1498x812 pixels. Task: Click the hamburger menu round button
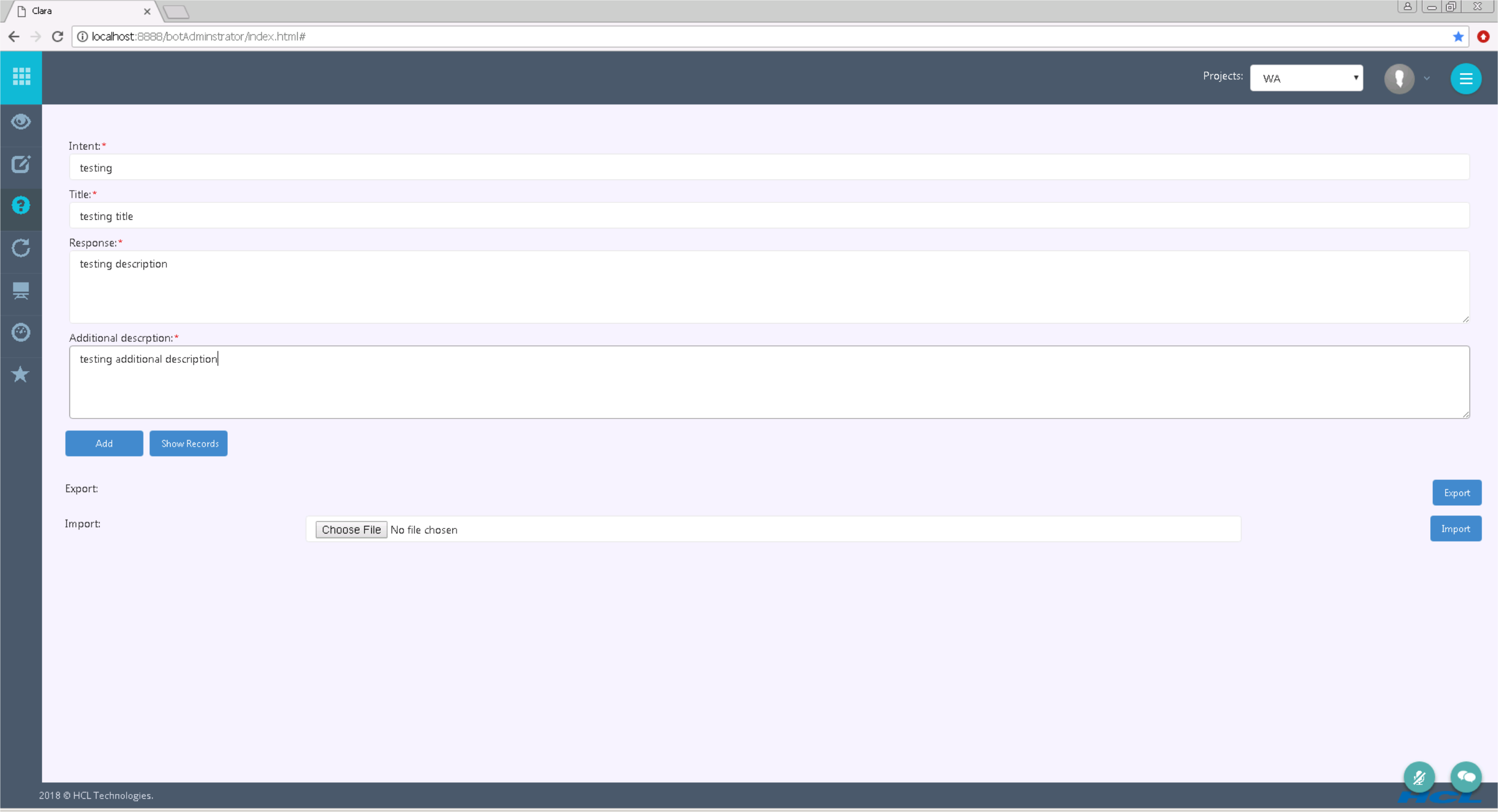coord(1466,78)
